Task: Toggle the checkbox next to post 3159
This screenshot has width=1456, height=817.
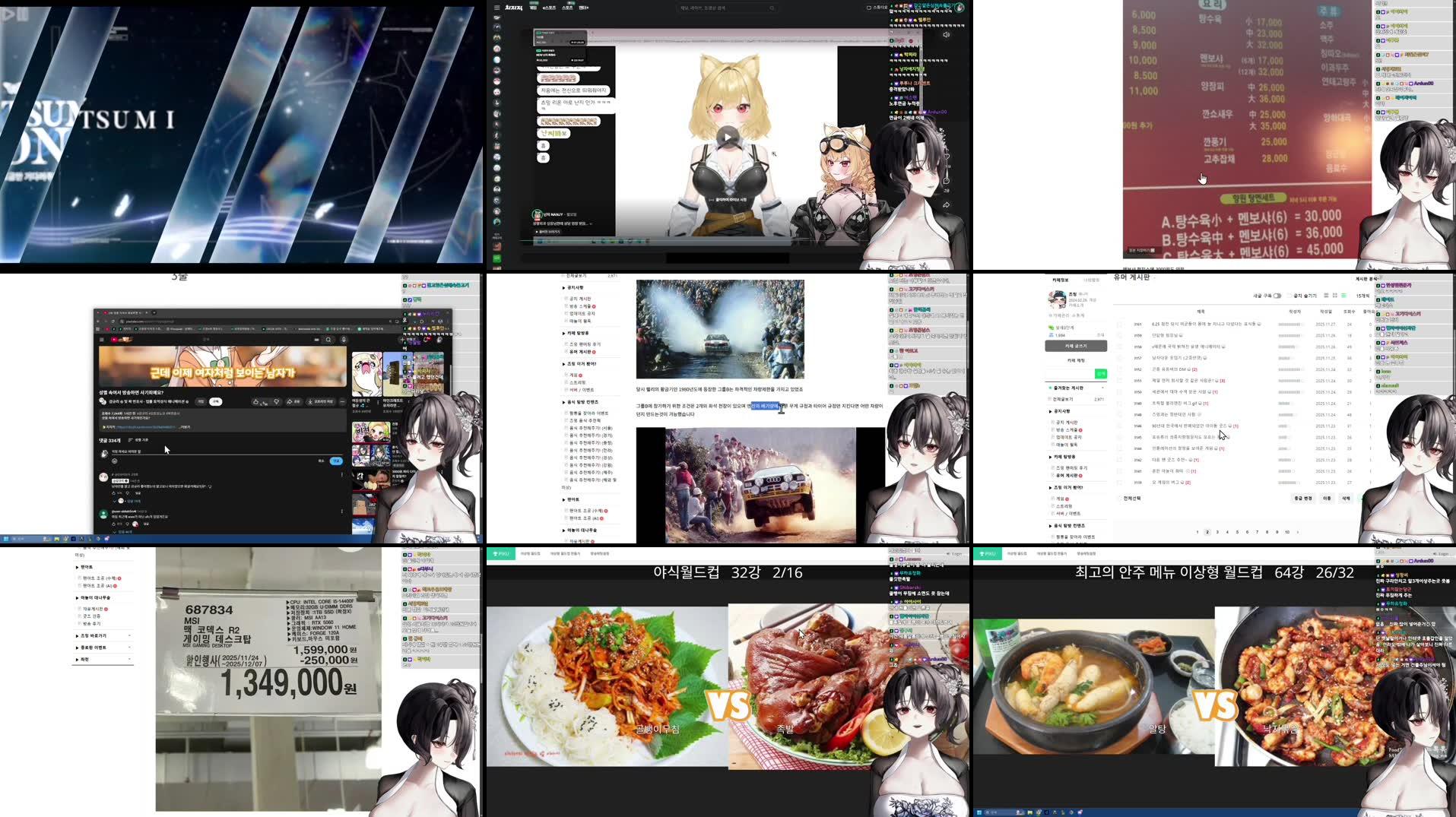Action: point(1119,335)
